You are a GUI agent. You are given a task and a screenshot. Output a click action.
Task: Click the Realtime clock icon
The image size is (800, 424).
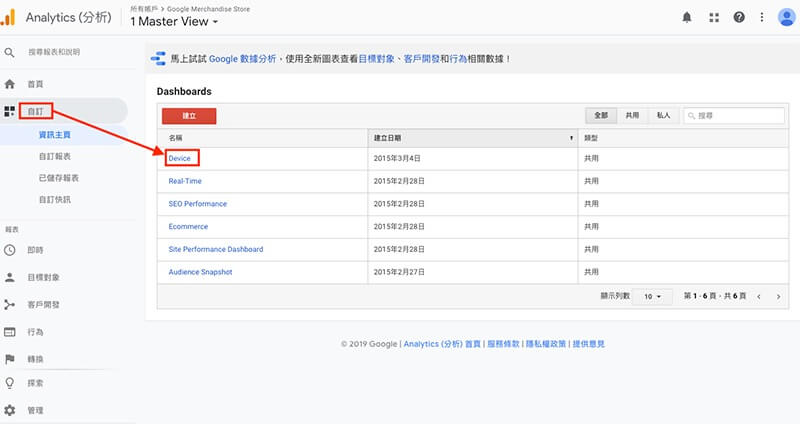coord(9,250)
